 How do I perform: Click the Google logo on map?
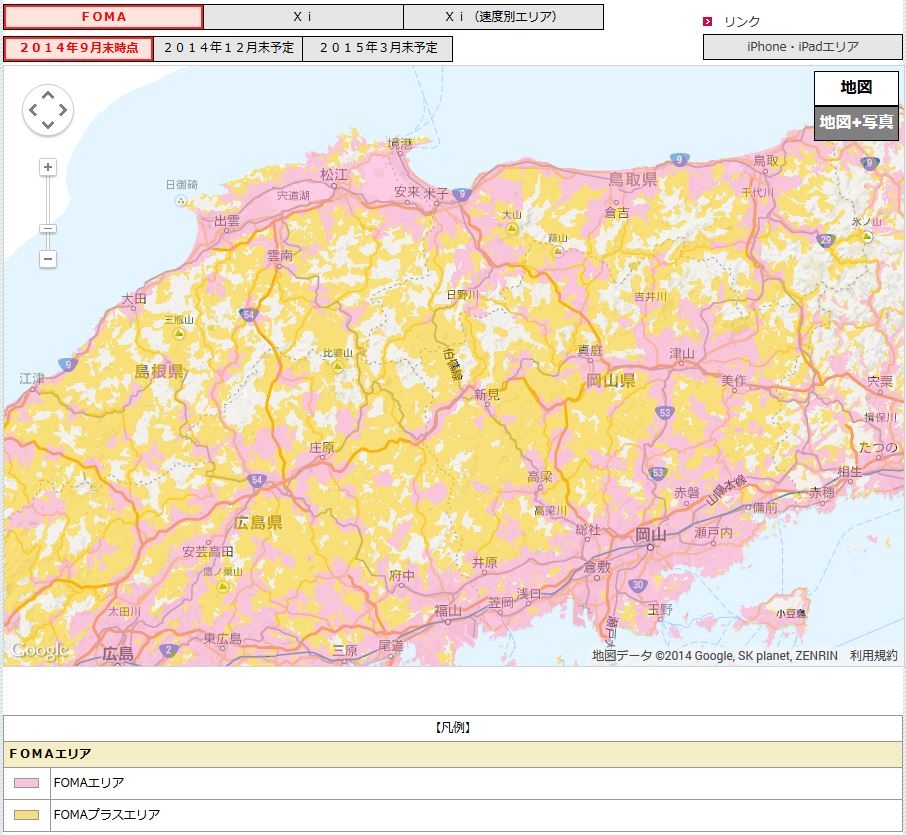pyautogui.click(x=39, y=651)
